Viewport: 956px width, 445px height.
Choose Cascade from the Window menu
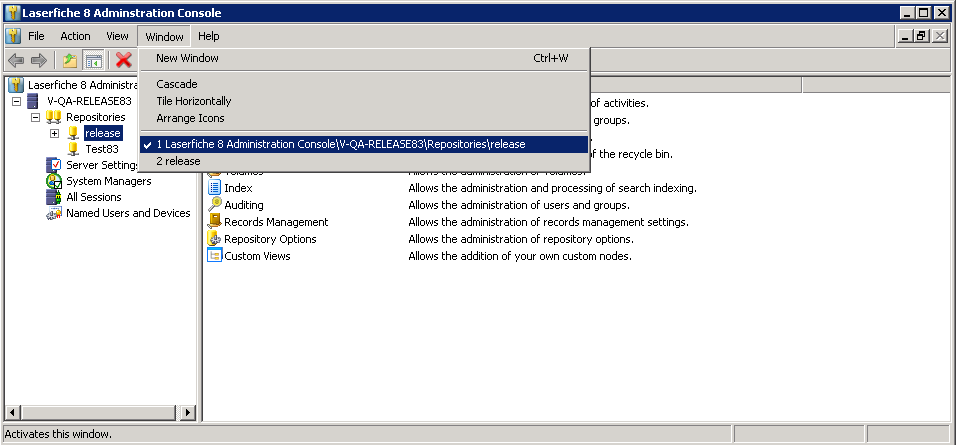coord(365,84)
